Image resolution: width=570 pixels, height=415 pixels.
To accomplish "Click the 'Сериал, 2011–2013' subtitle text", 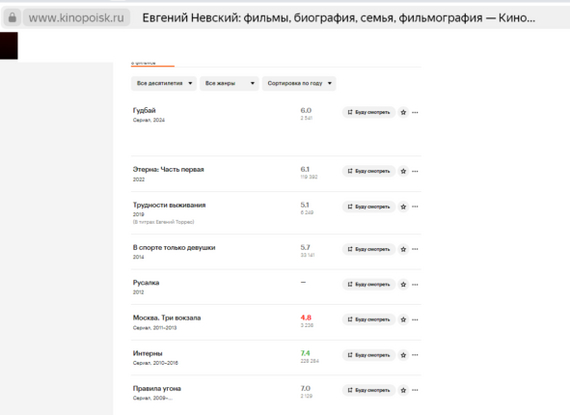I will pyautogui.click(x=154, y=327).
